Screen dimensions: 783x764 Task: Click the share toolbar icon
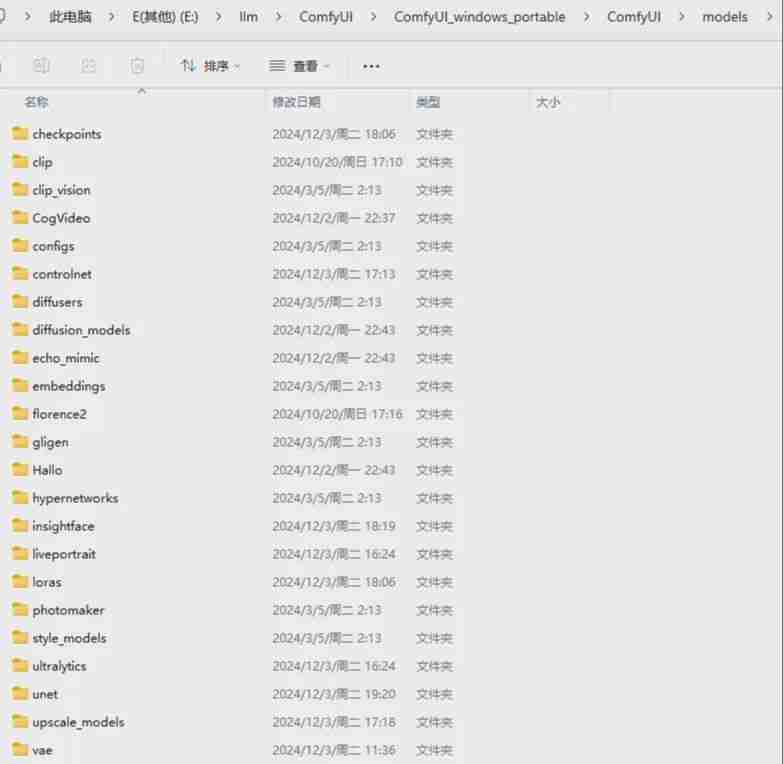click(88, 65)
